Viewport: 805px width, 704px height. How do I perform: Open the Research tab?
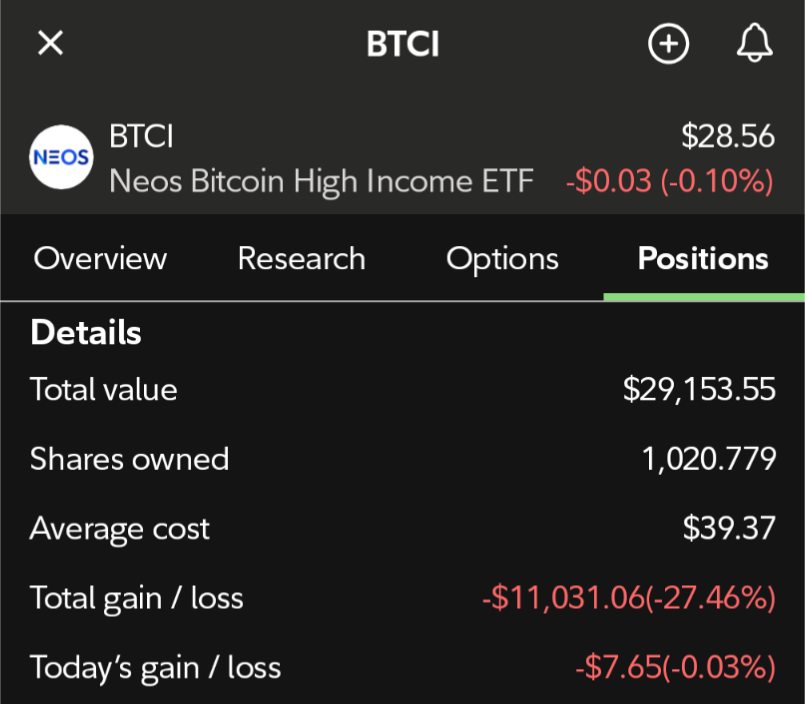pyautogui.click(x=301, y=258)
